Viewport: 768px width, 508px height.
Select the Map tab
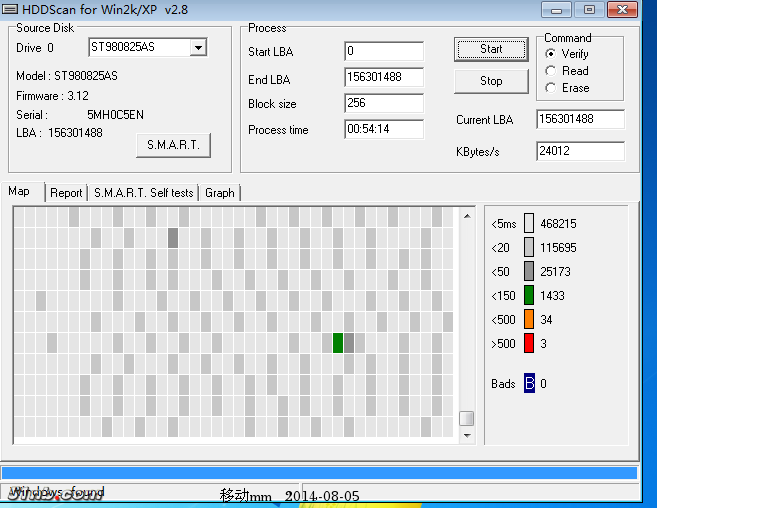(x=19, y=192)
